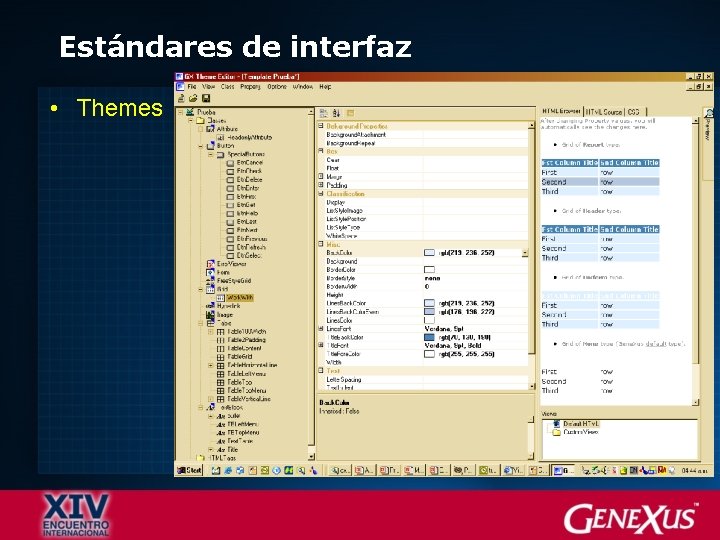Click the alphabetical sort icon in properties toolbar

pos(337,113)
